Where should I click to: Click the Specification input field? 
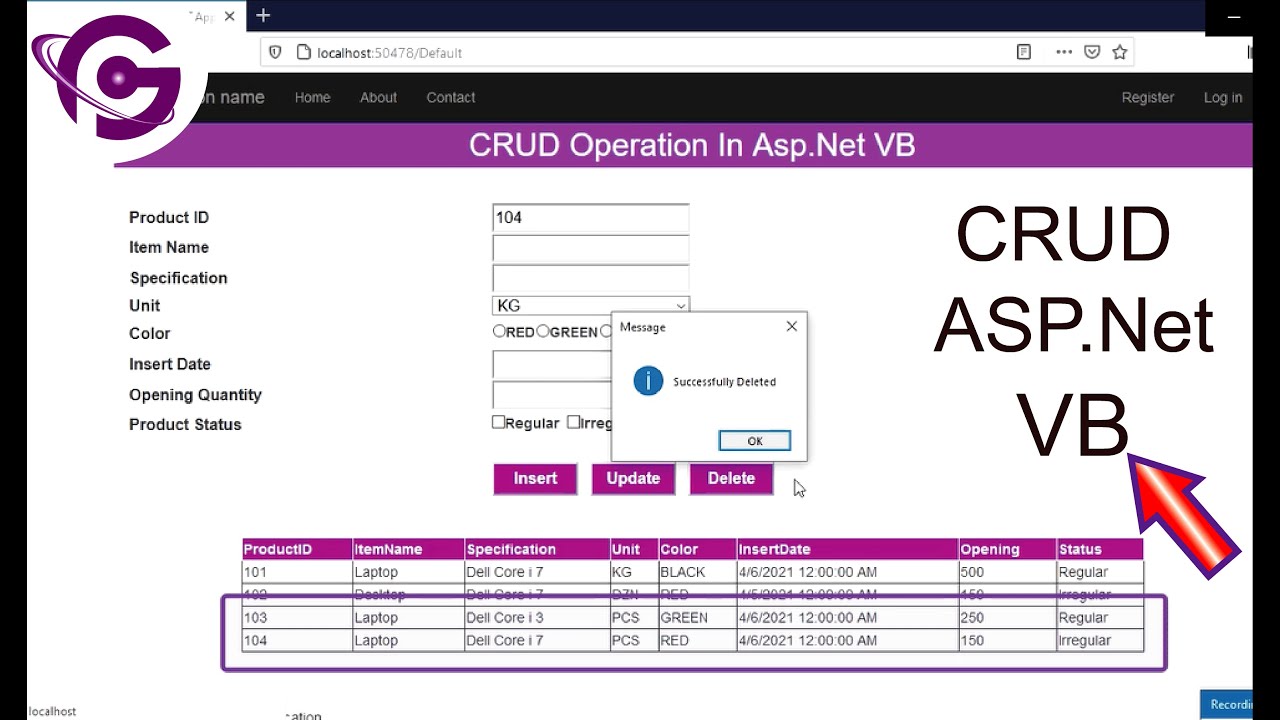tap(590, 278)
